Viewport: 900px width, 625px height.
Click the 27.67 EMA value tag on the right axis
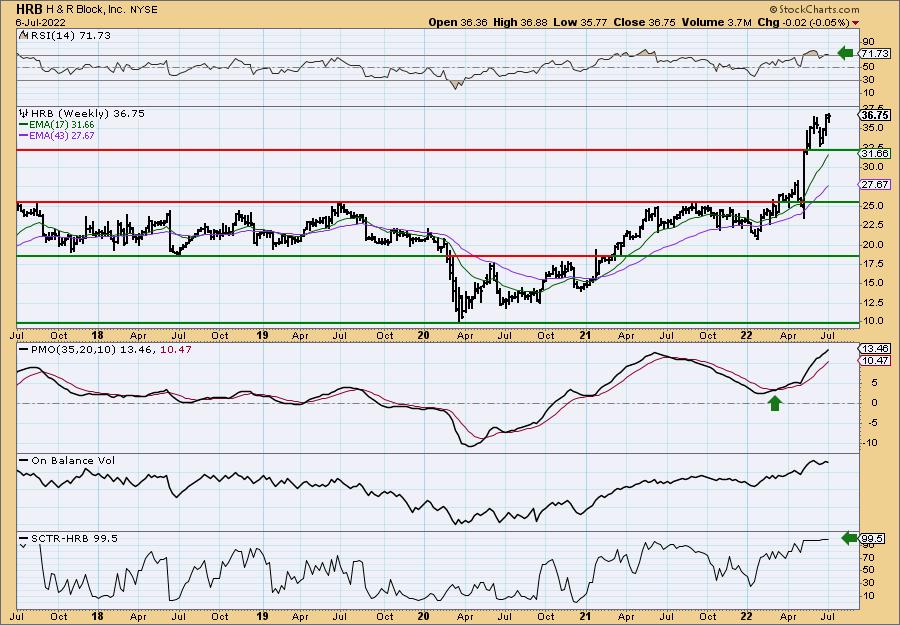click(875, 184)
